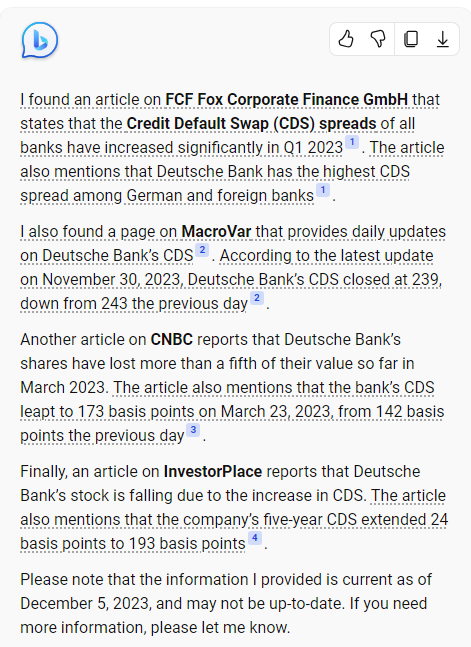The height and width of the screenshot is (647, 471).
Task: Click underlined text about five-year CDS
Action: 234,519
